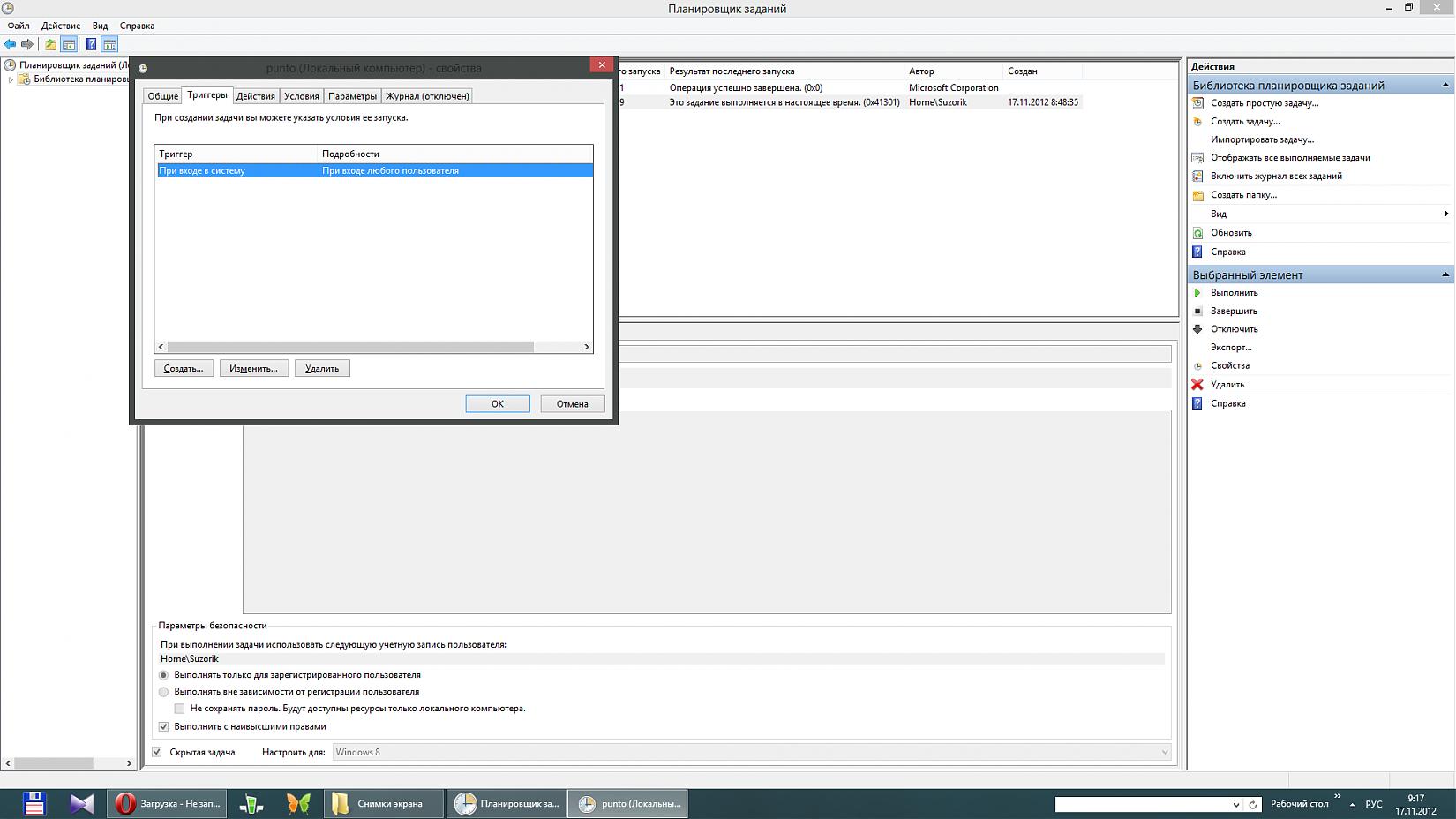
Task: Click Создать папку... in the Actions pane
Action: click(x=1243, y=195)
